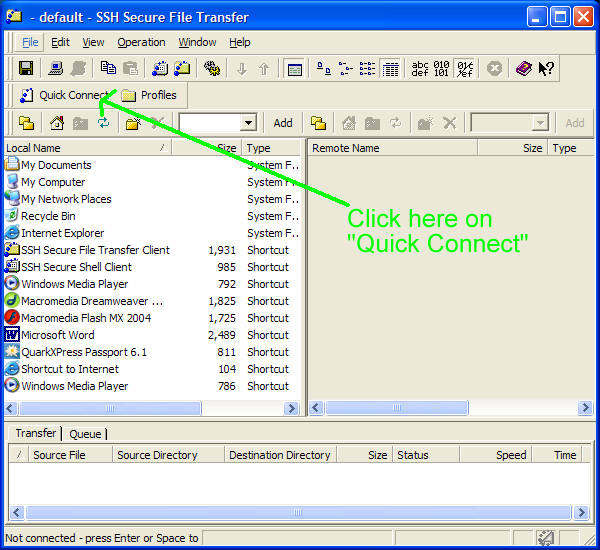Switch to the Transfer tab
Screen dimensions: 600x550
pos(36,433)
